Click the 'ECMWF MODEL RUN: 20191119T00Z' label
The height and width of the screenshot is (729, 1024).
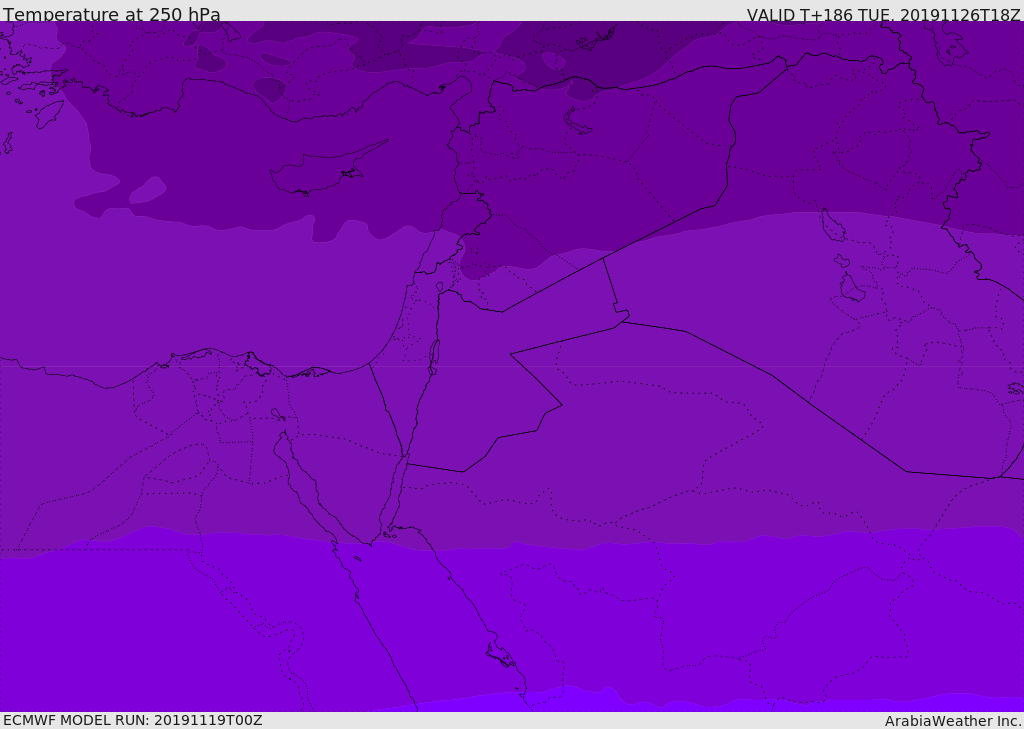133,720
